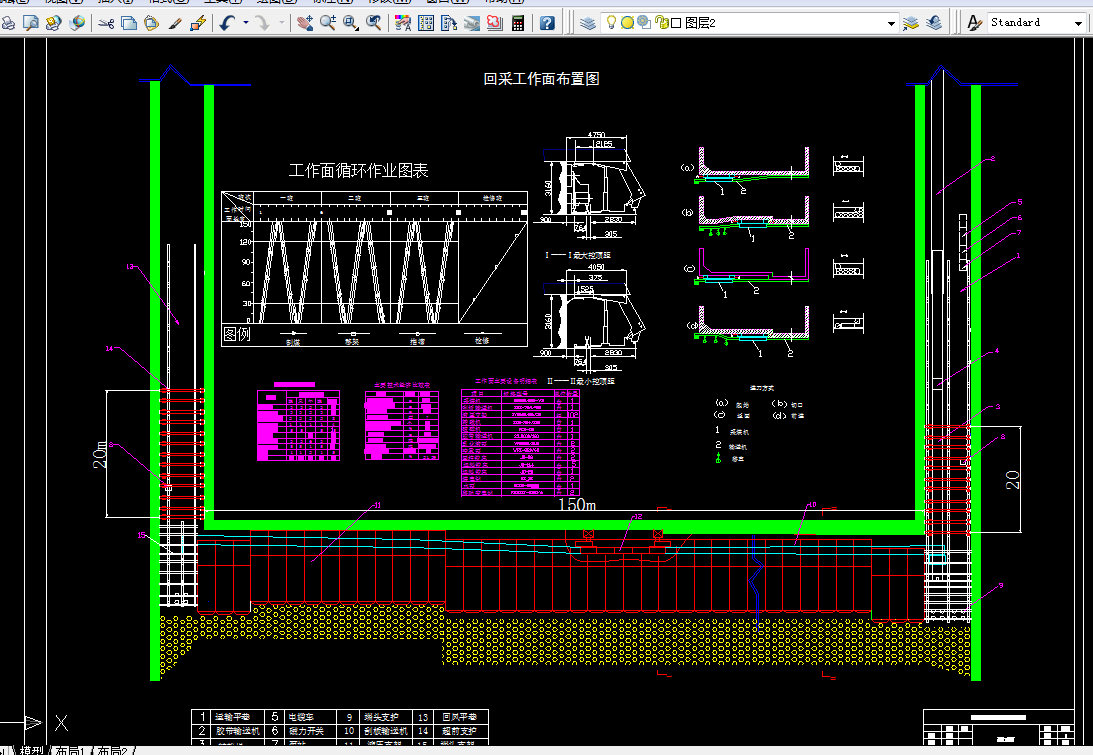
Task: Open the Tool Palettes window icon
Action: pos(449,23)
